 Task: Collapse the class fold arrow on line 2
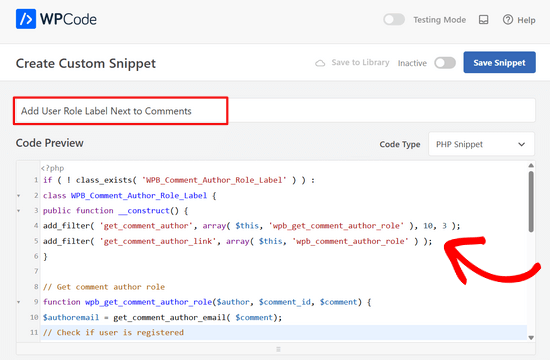pyautogui.click(x=19, y=195)
